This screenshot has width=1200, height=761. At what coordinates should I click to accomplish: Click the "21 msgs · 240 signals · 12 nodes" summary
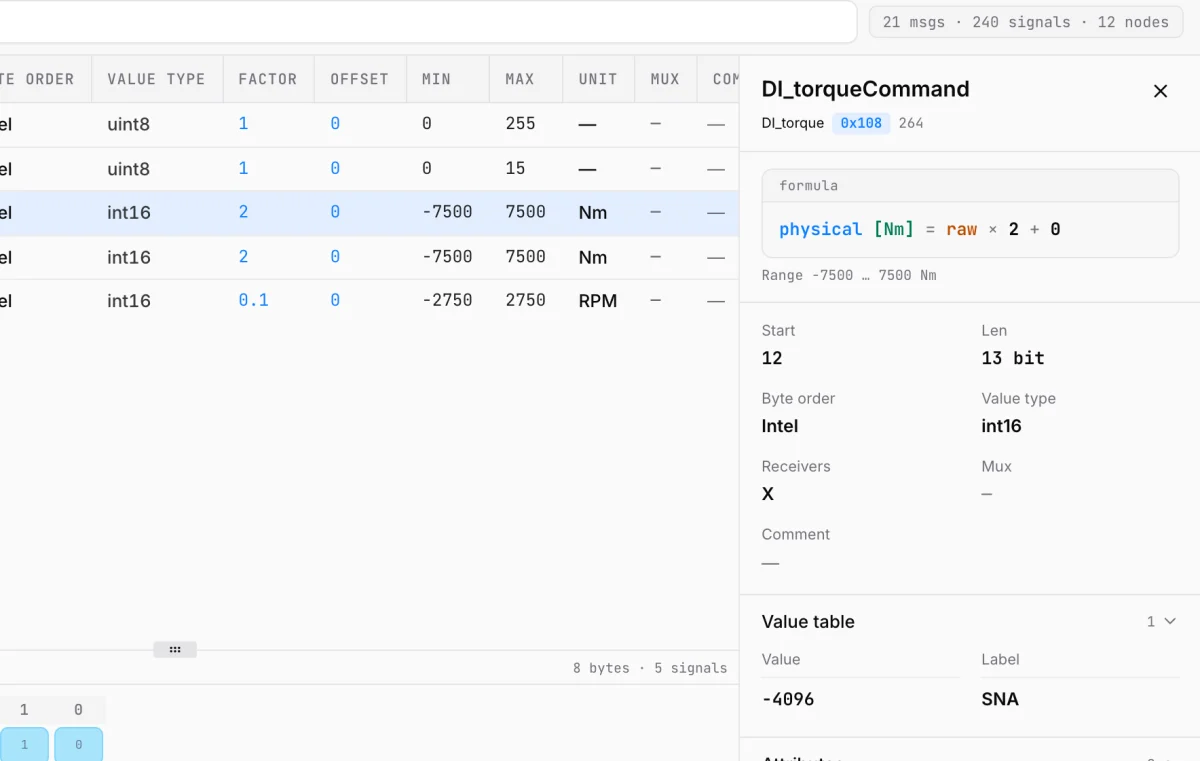[x=1026, y=22]
